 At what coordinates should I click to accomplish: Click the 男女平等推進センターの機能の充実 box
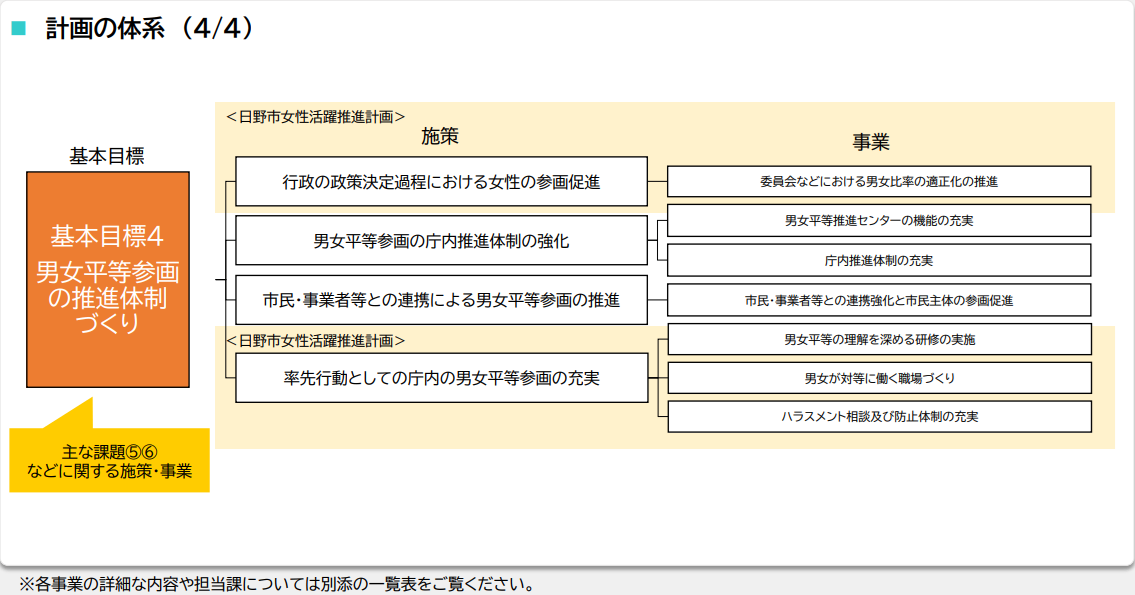(x=878, y=221)
